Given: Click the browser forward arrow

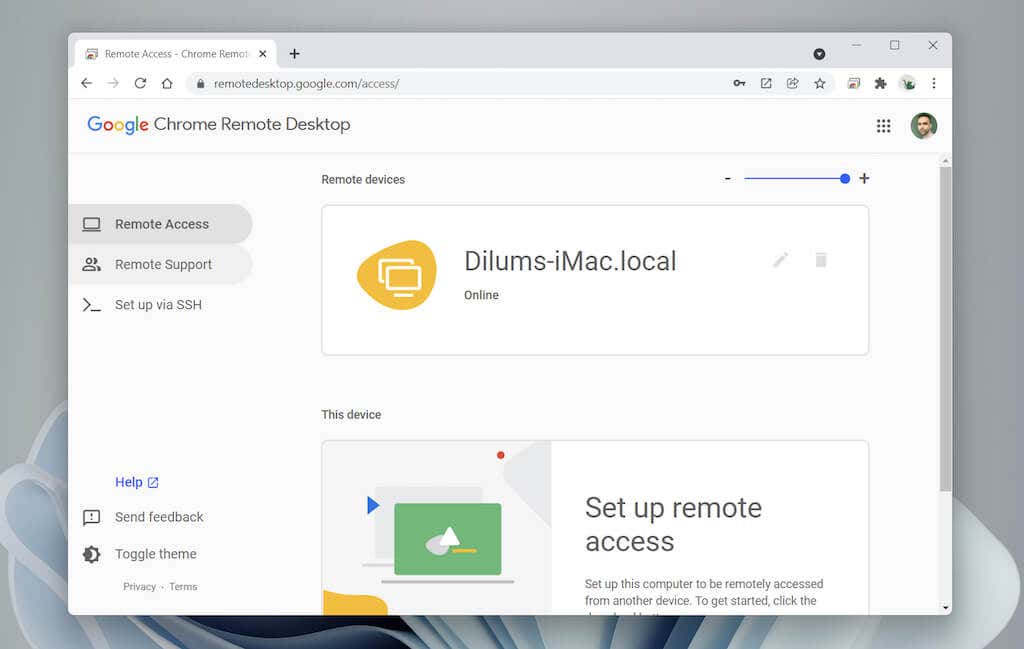Looking at the screenshot, I should (114, 83).
